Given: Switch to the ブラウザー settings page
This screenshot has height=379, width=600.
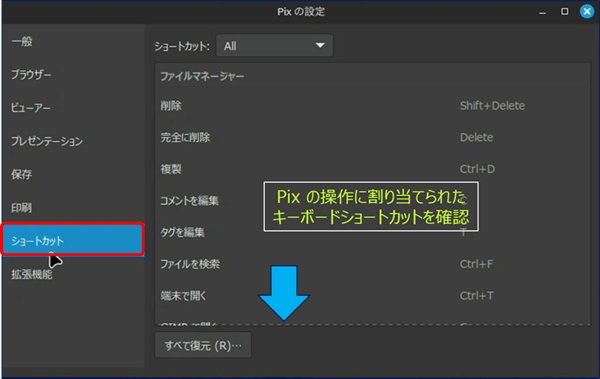Looking at the screenshot, I should coord(73,75).
